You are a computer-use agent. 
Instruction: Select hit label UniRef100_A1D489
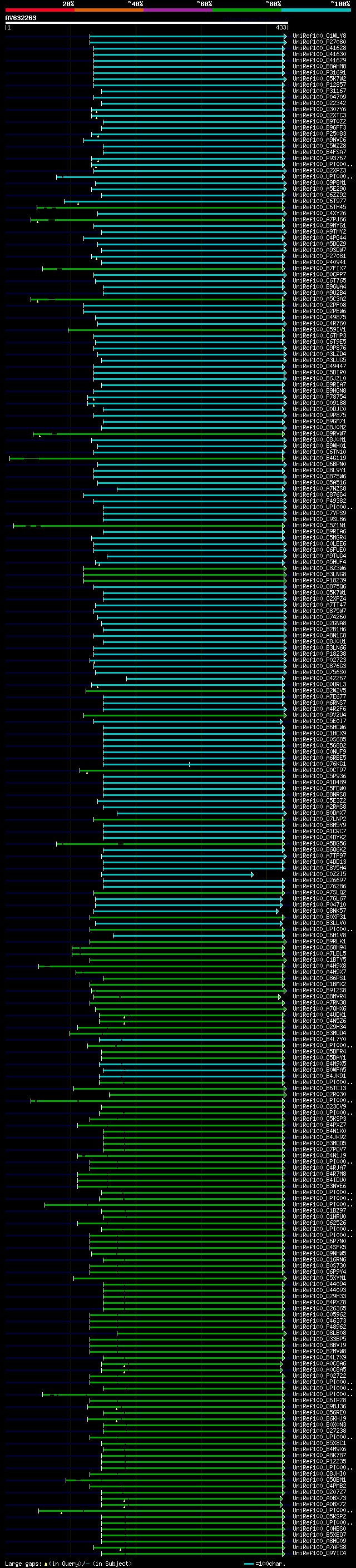click(x=319, y=782)
